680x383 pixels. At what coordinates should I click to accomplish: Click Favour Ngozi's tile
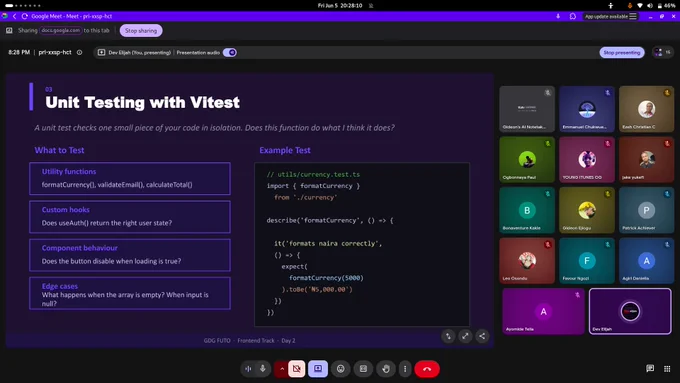587,261
